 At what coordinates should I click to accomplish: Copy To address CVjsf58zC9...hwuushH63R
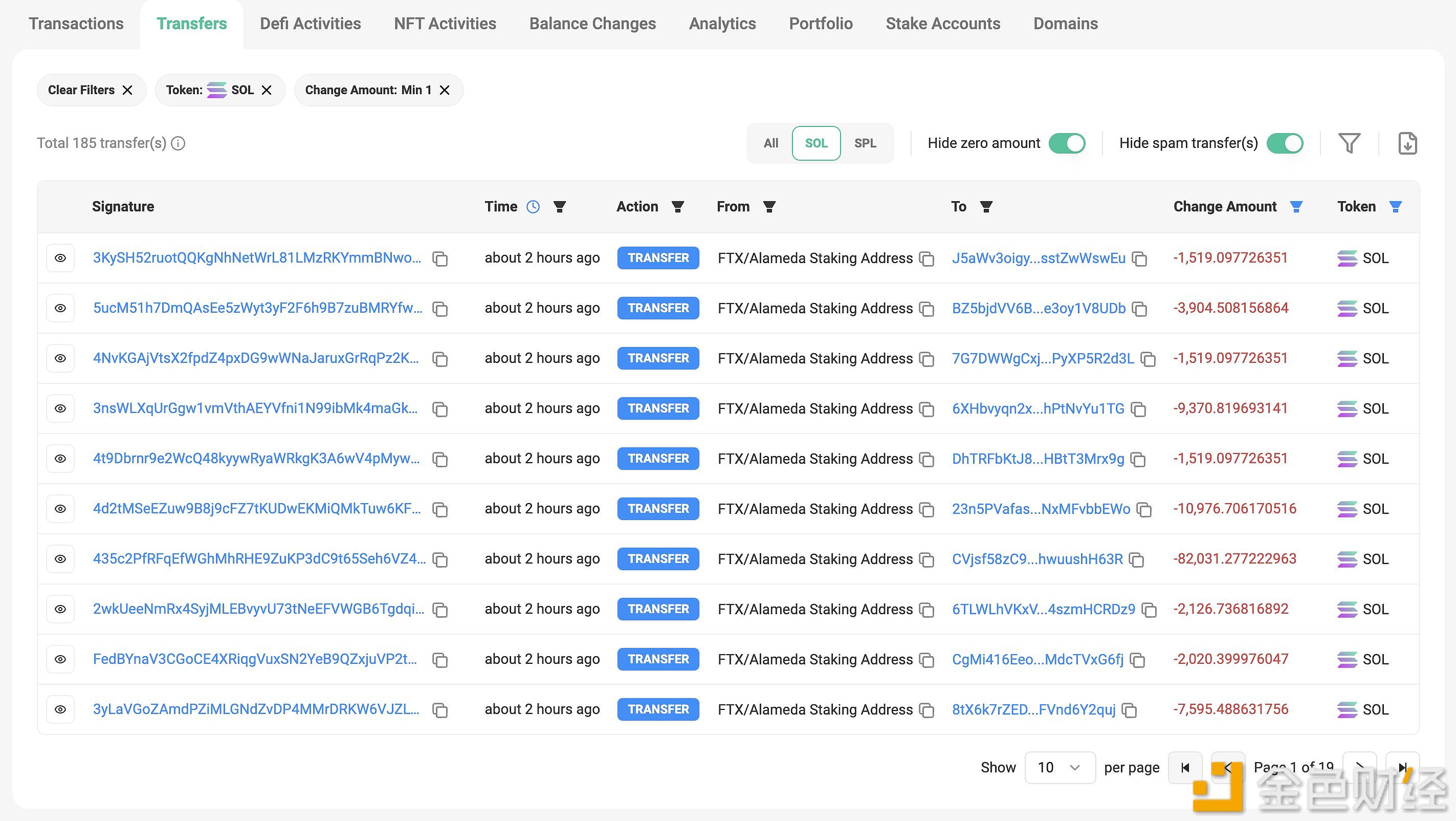1136,560
